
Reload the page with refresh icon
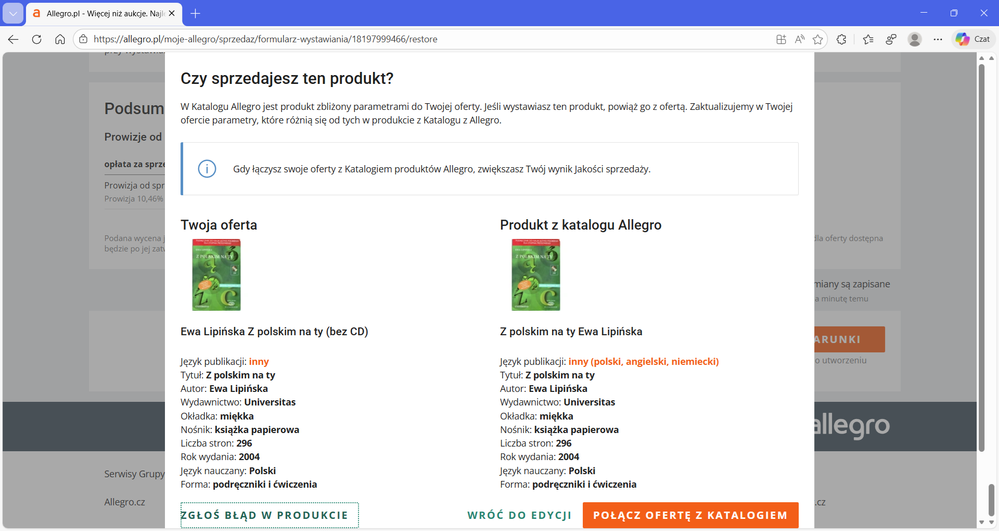click(37, 39)
